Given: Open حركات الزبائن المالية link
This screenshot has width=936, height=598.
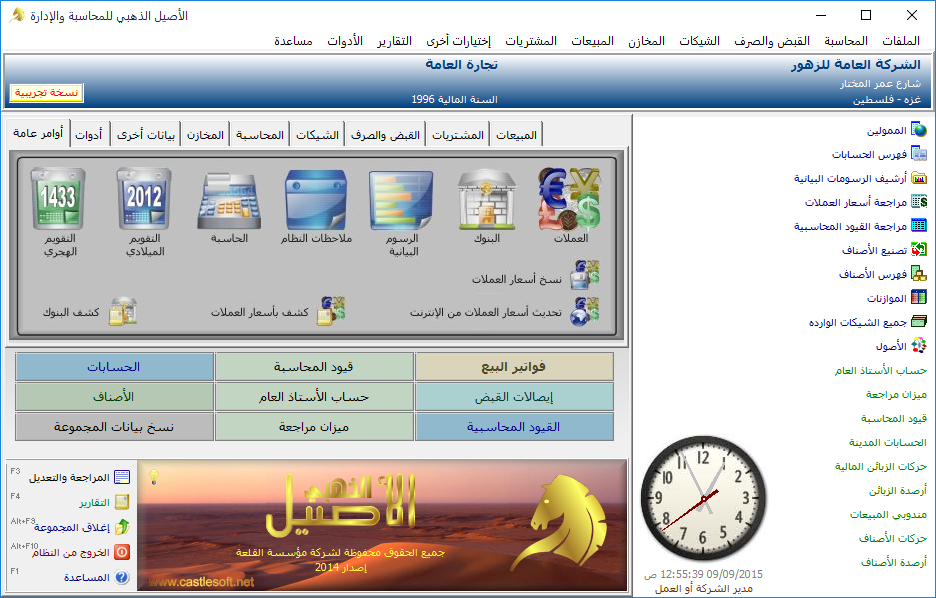Looking at the screenshot, I should [x=880, y=466].
